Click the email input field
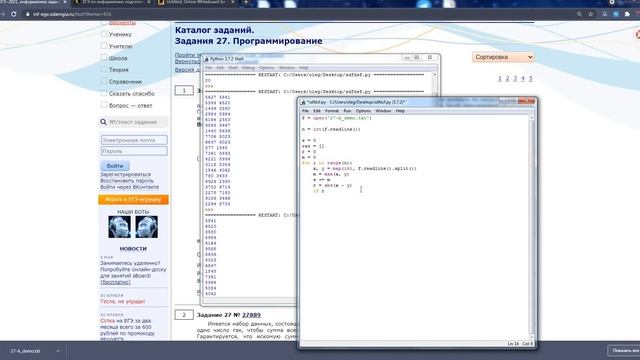The image size is (640, 360). click(134, 140)
